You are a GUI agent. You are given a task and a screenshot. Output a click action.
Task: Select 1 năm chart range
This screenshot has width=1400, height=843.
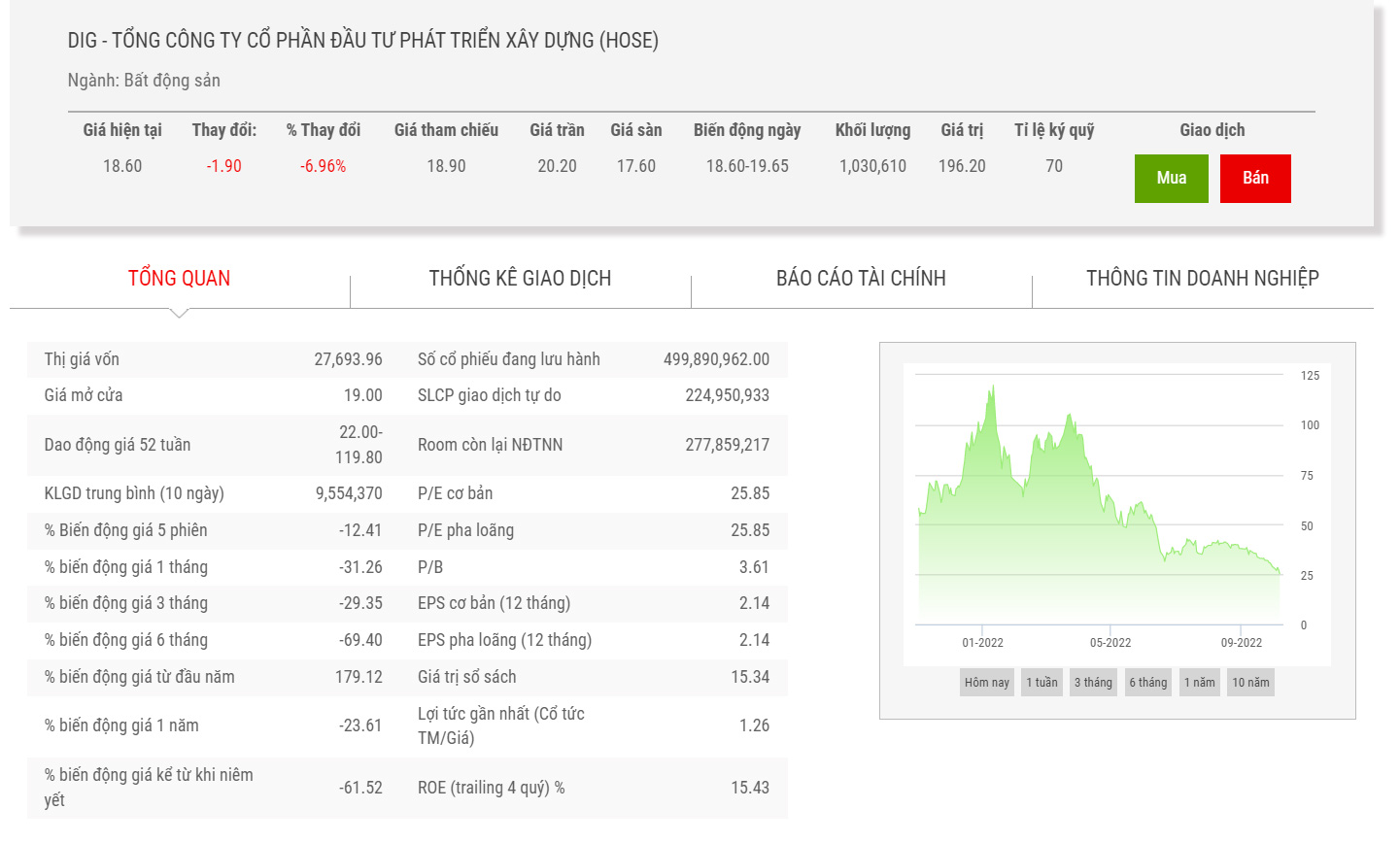1199,683
